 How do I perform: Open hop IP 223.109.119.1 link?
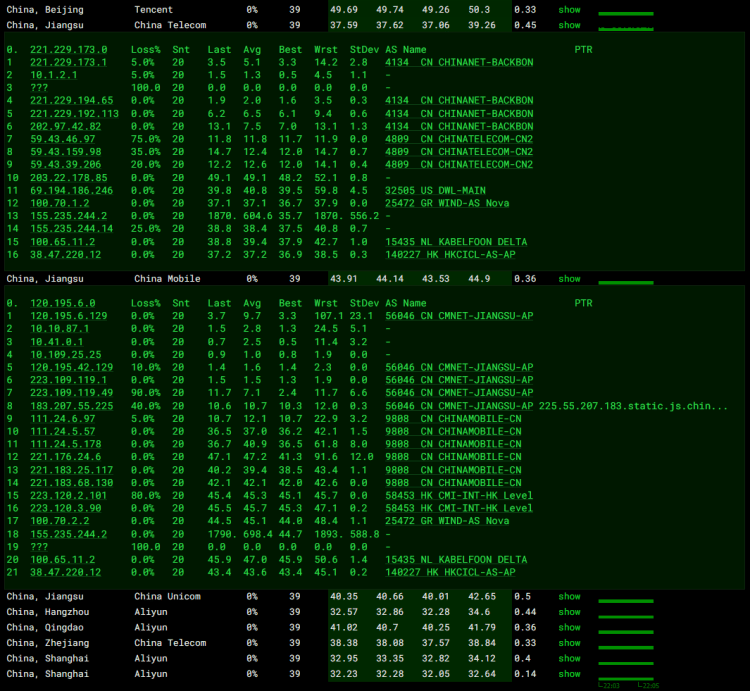click(68, 380)
